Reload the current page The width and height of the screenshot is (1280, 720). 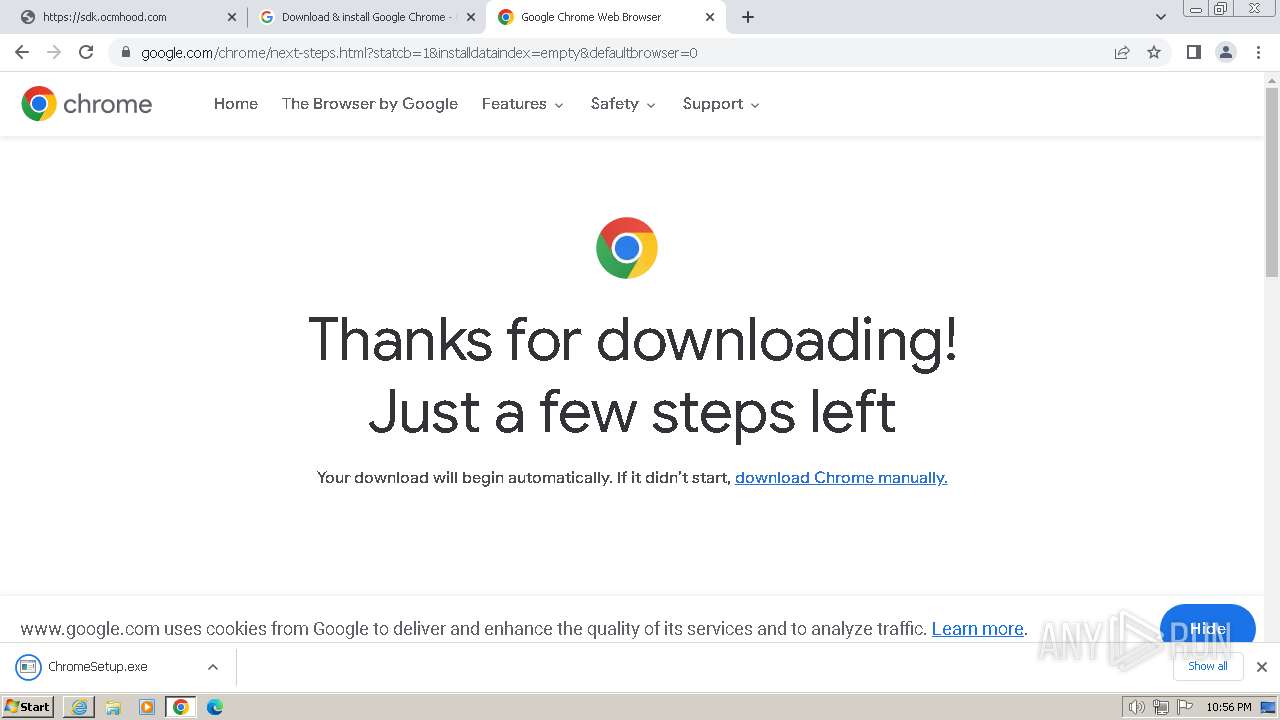tap(86, 52)
